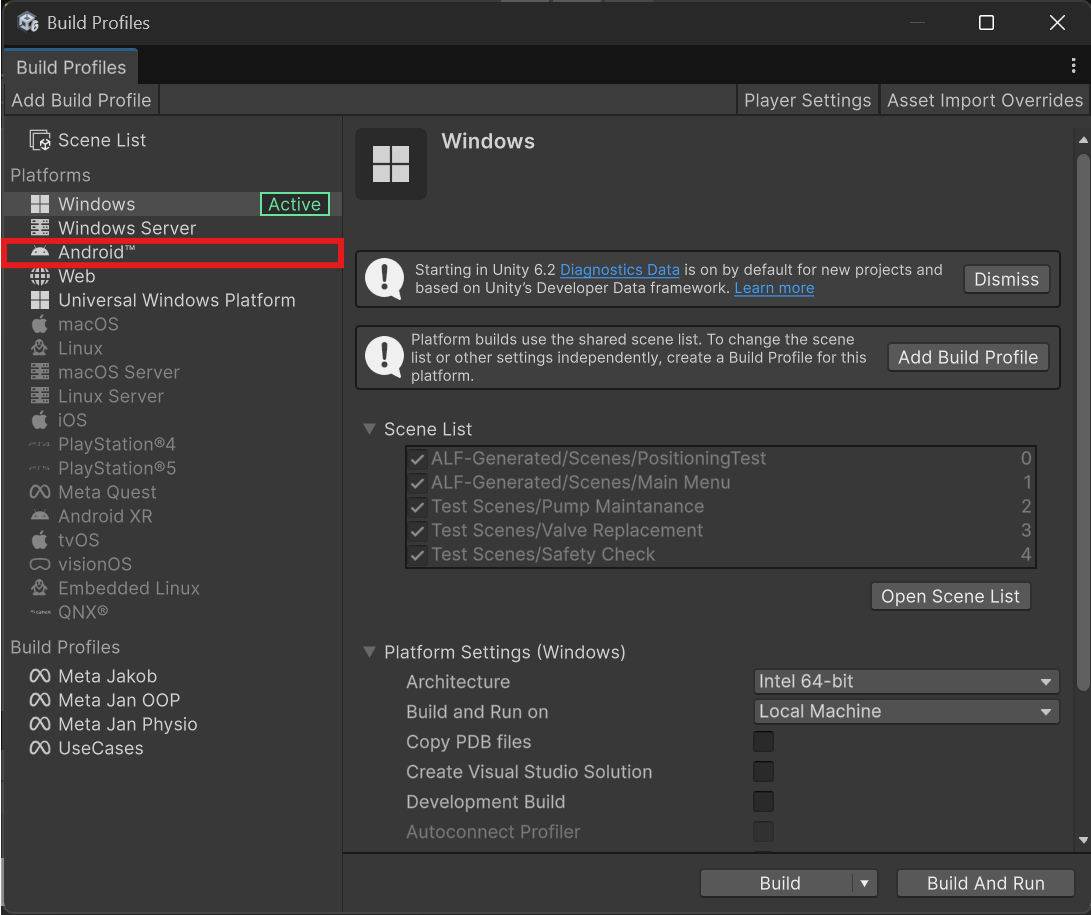The width and height of the screenshot is (1091, 915).
Task: Open Asset Import Overrides
Action: pyautogui.click(x=985, y=100)
